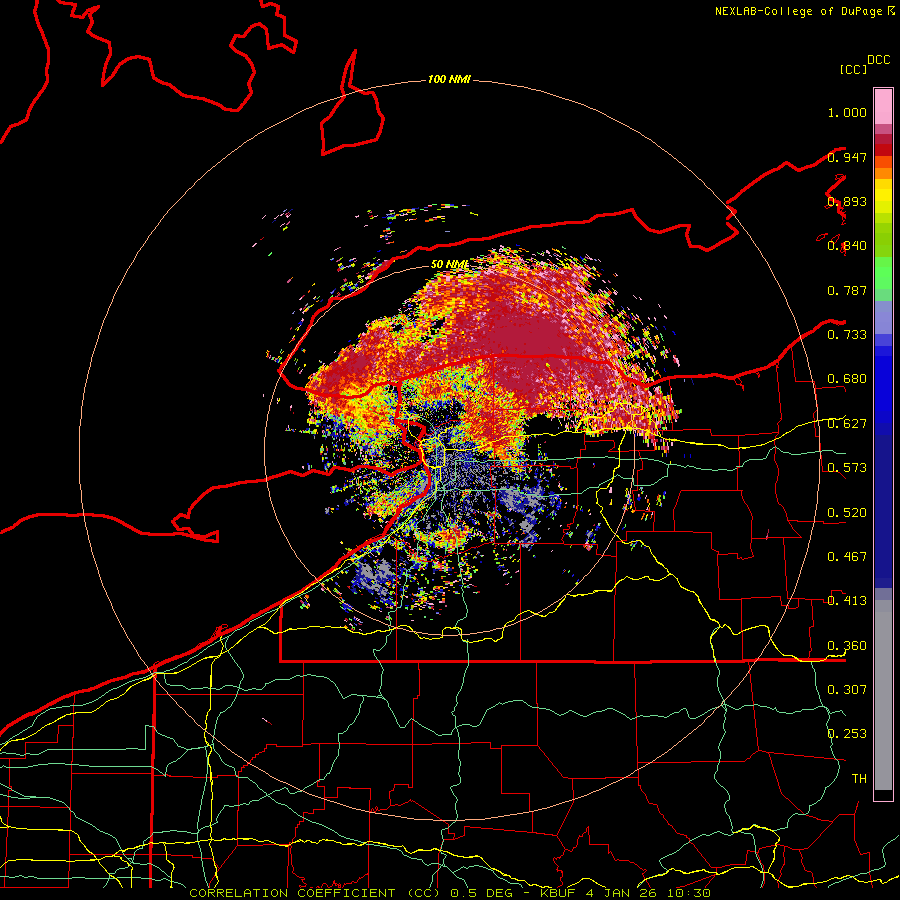Image resolution: width=900 pixels, height=900 pixels.
Task: Click the 0.947 value on the color scale
Action: point(847,157)
